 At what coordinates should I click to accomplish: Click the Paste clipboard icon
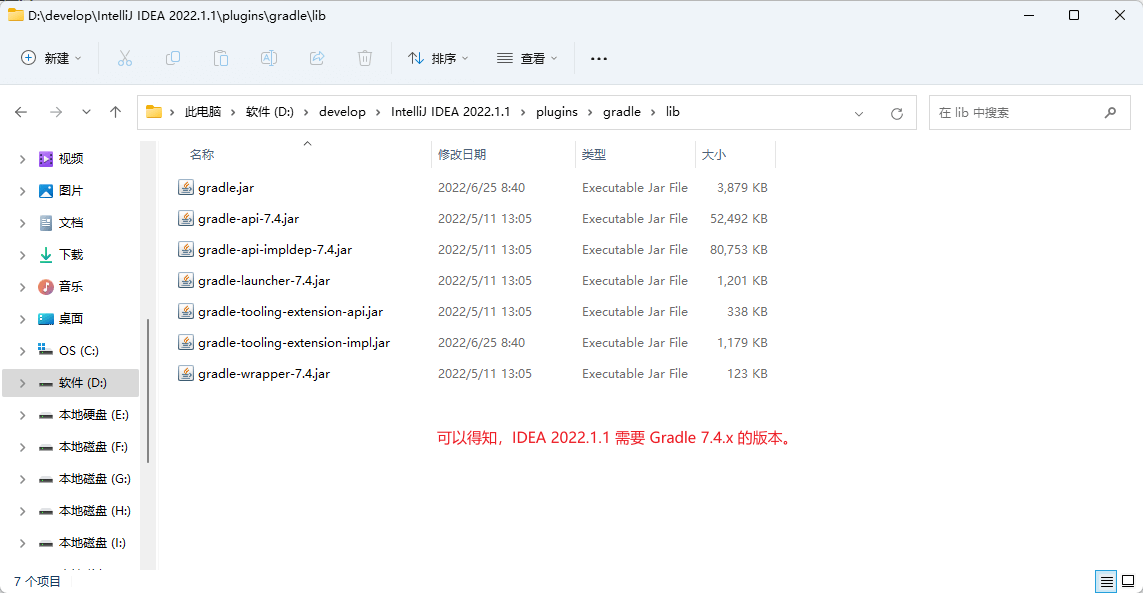tap(221, 58)
